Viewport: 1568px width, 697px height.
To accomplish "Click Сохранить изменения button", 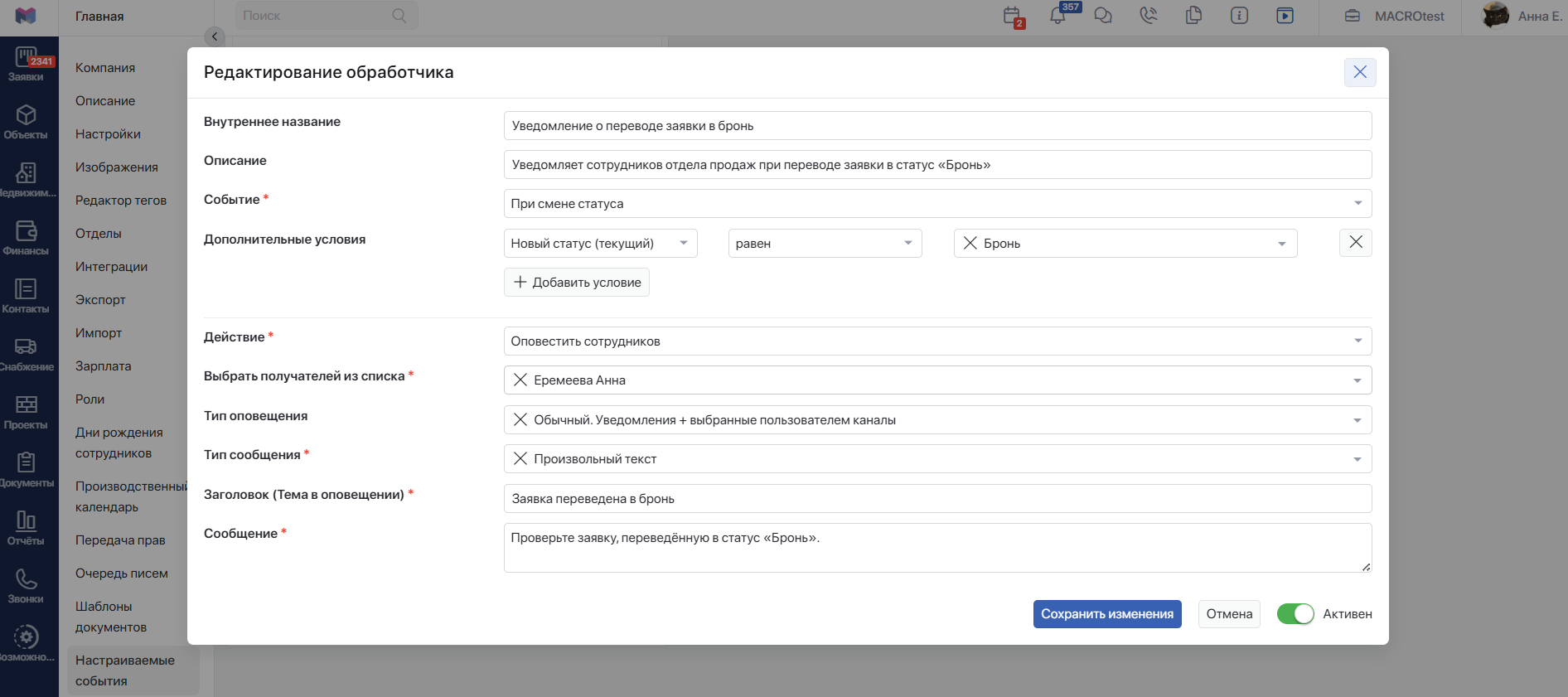I will tap(1107, 614).
